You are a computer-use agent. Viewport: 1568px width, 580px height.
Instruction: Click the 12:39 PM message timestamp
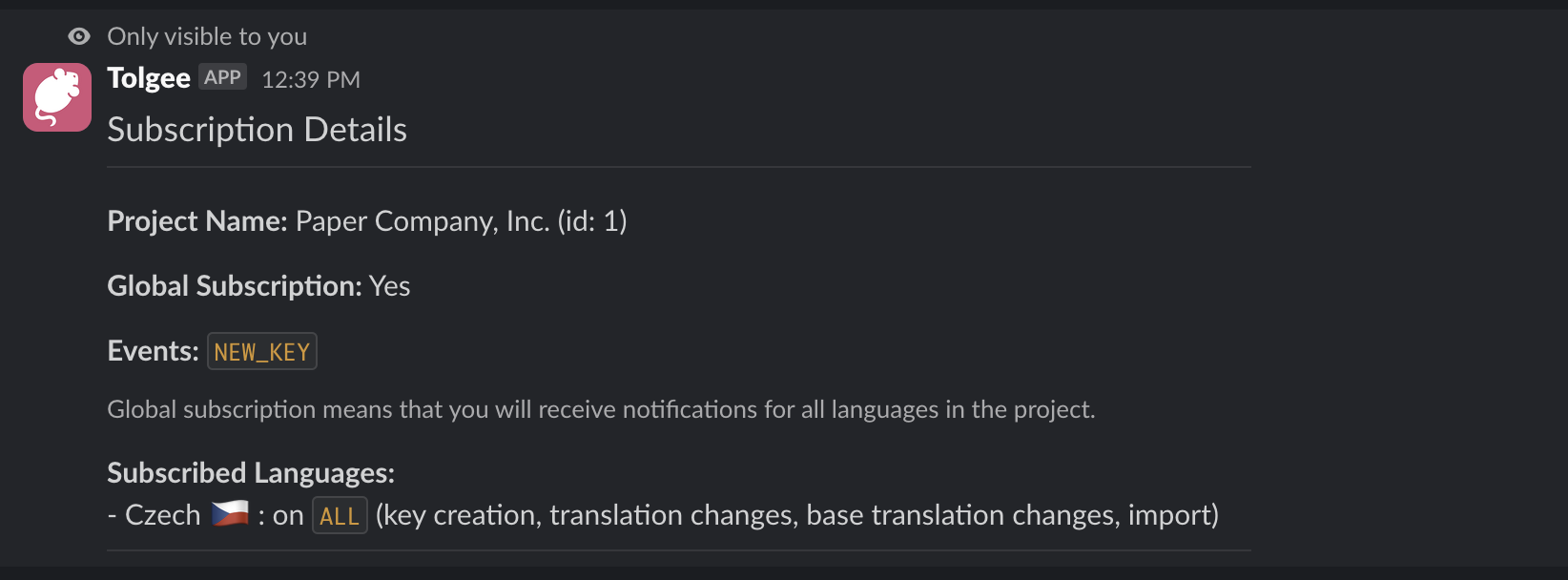(x=311, y=80)
